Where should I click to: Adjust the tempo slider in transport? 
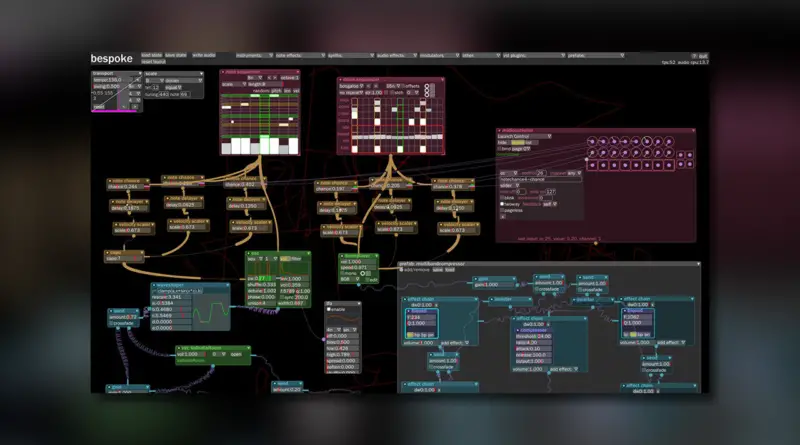point(109,79)
